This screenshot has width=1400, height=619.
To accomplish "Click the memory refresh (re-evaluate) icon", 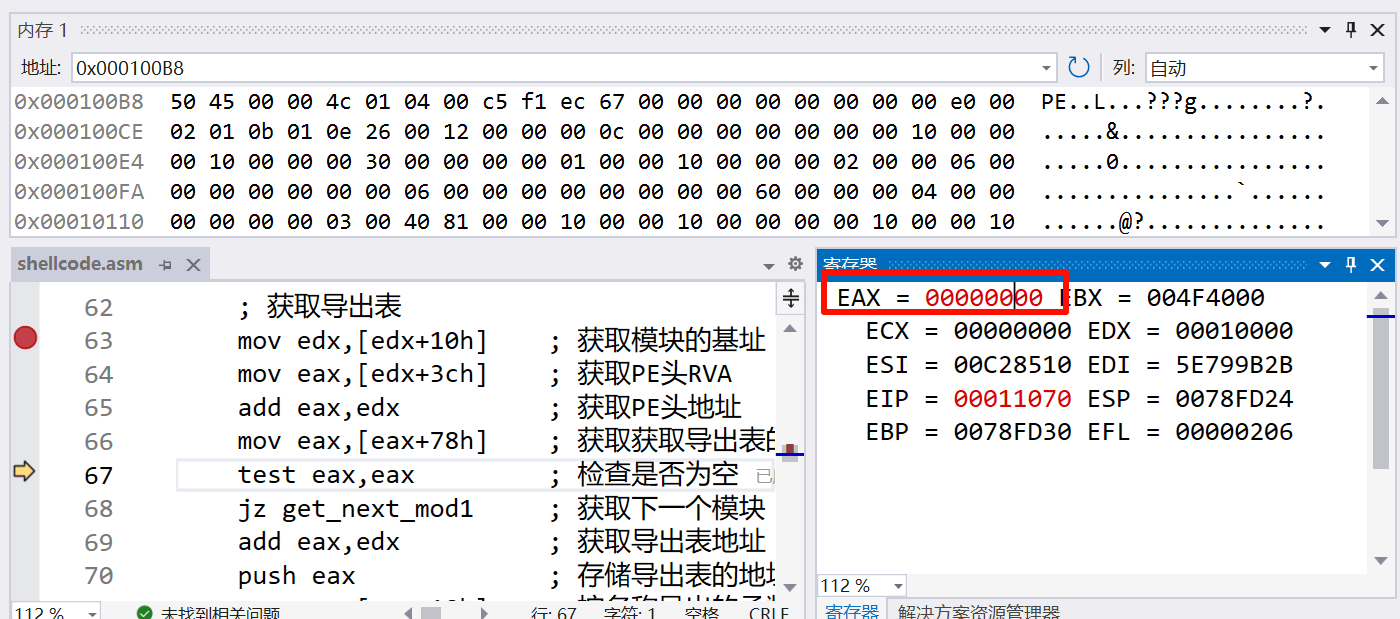I will (x=1078, y=68).
